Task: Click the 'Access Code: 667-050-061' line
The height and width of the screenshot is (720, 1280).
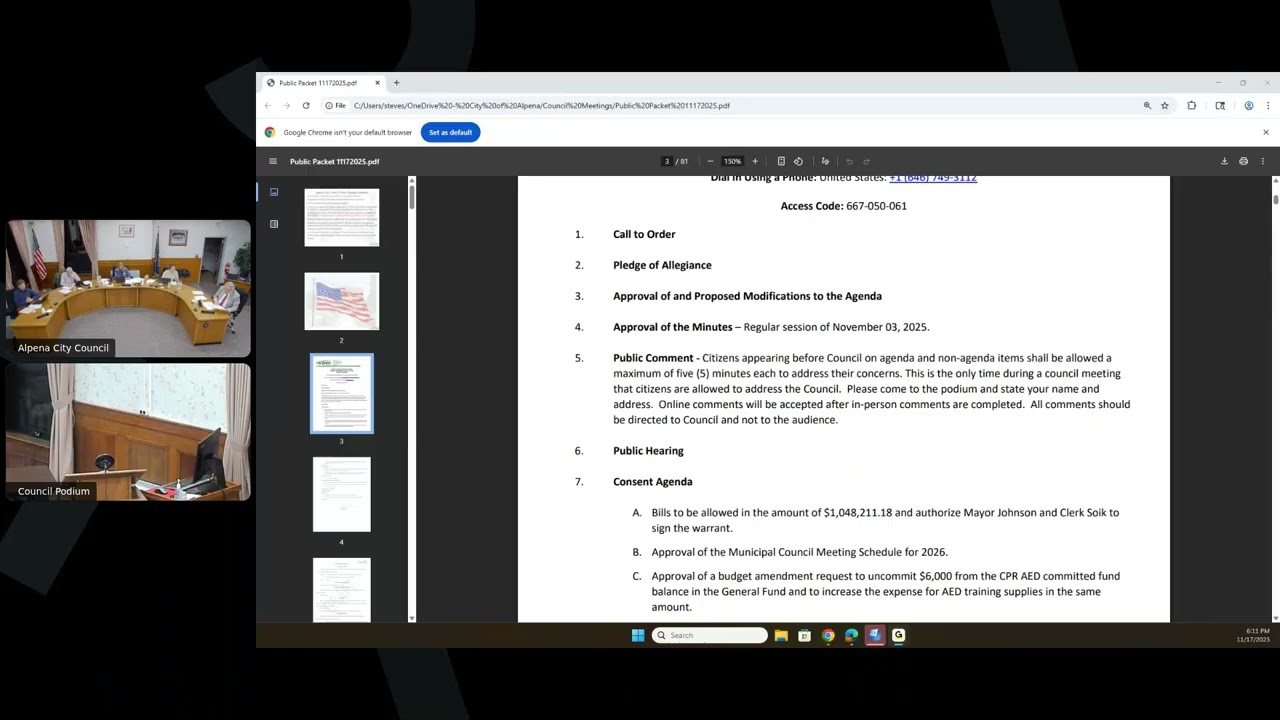Action: [x=843, y=206]
